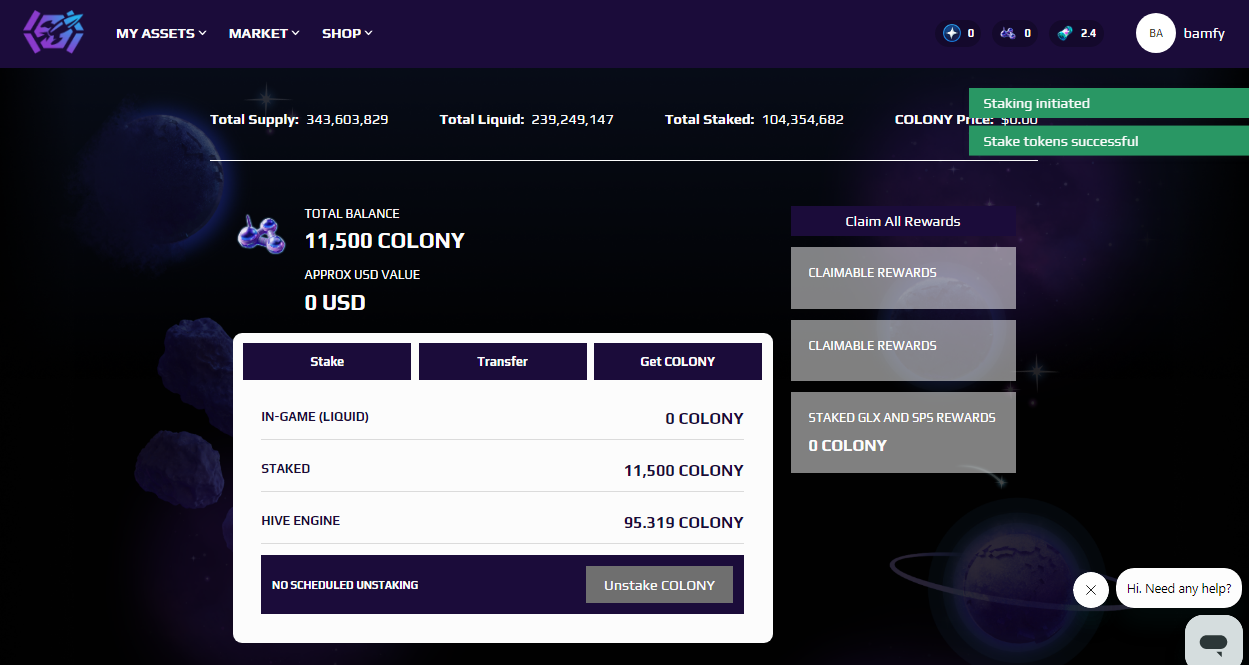Expand the My Assets dropdown menu

click(x=161, y=33)
